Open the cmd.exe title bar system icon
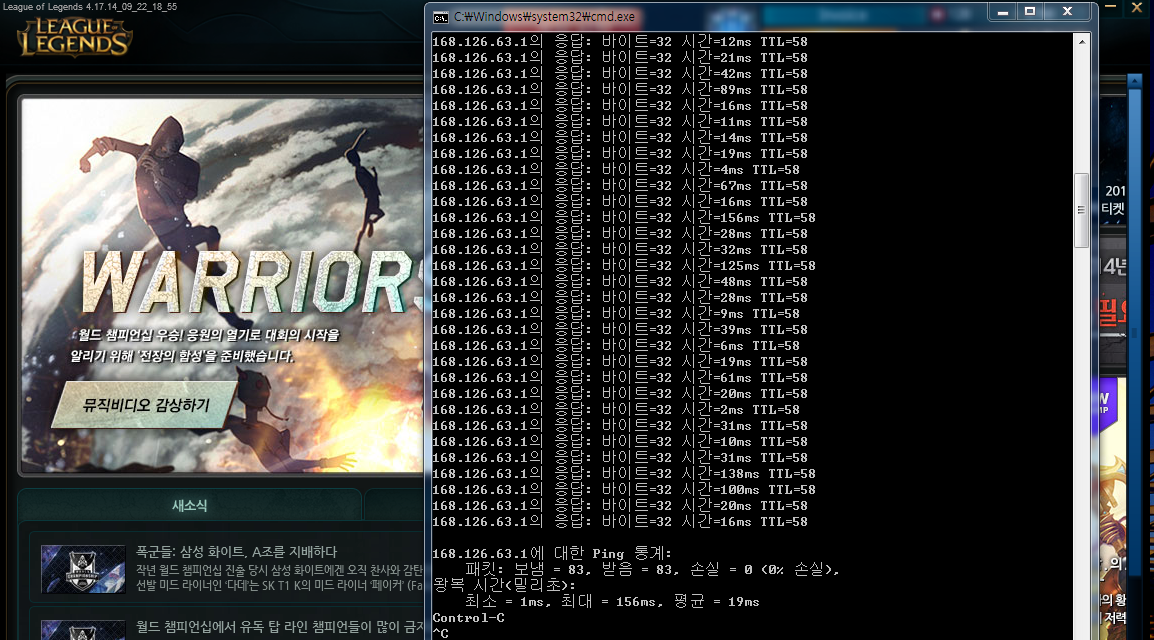1154x640 pixels. (440, 17)
